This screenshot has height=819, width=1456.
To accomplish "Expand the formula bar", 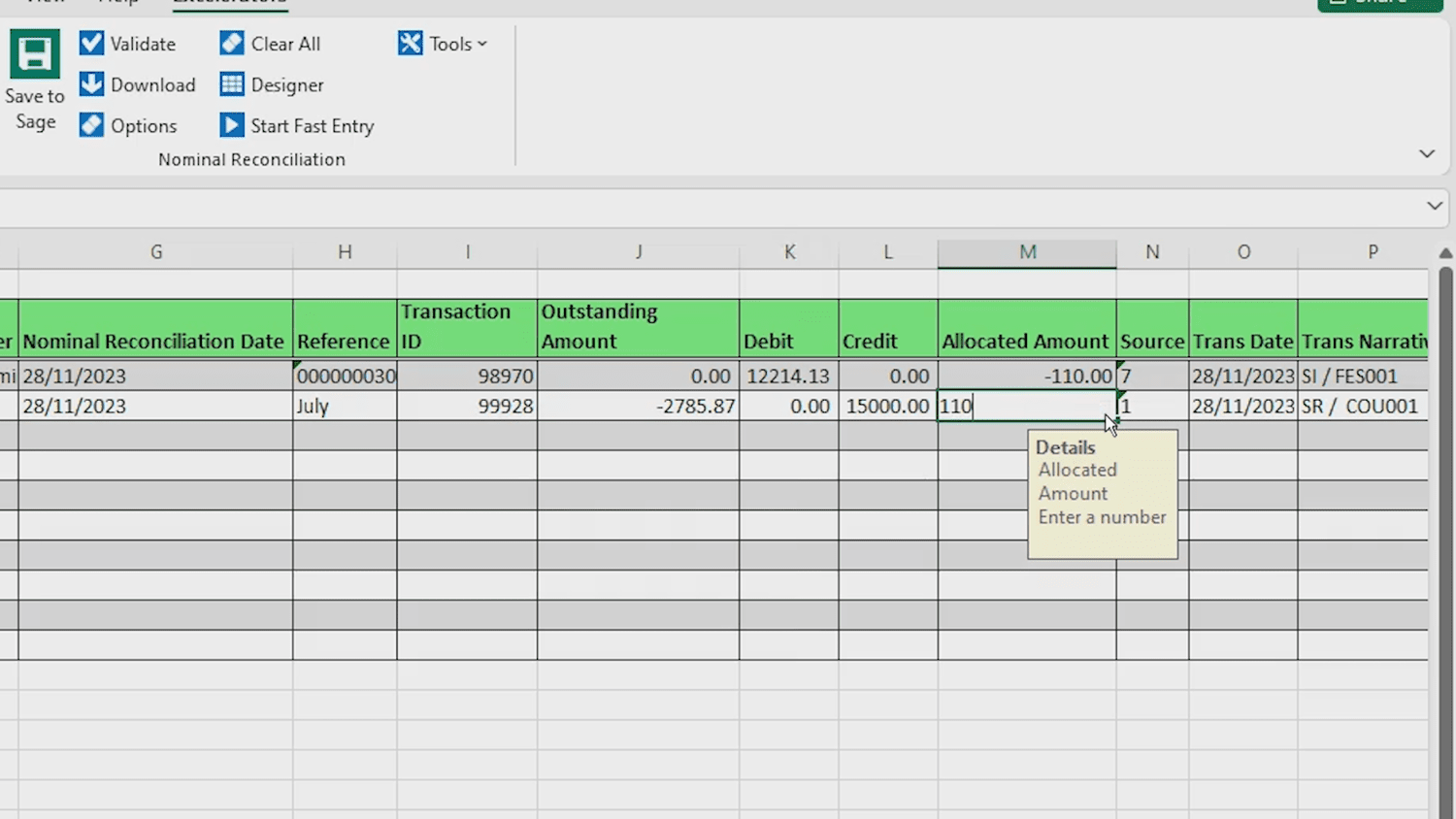I will (1435, 206).
